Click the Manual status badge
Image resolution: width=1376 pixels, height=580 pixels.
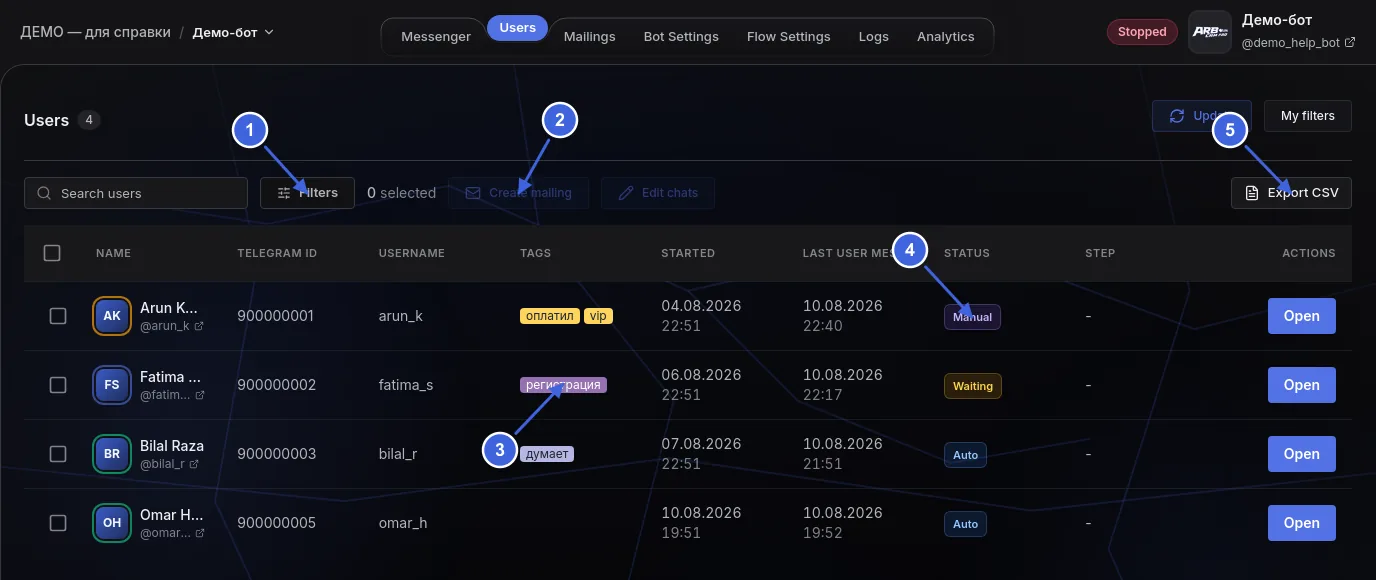coord(972,317)
